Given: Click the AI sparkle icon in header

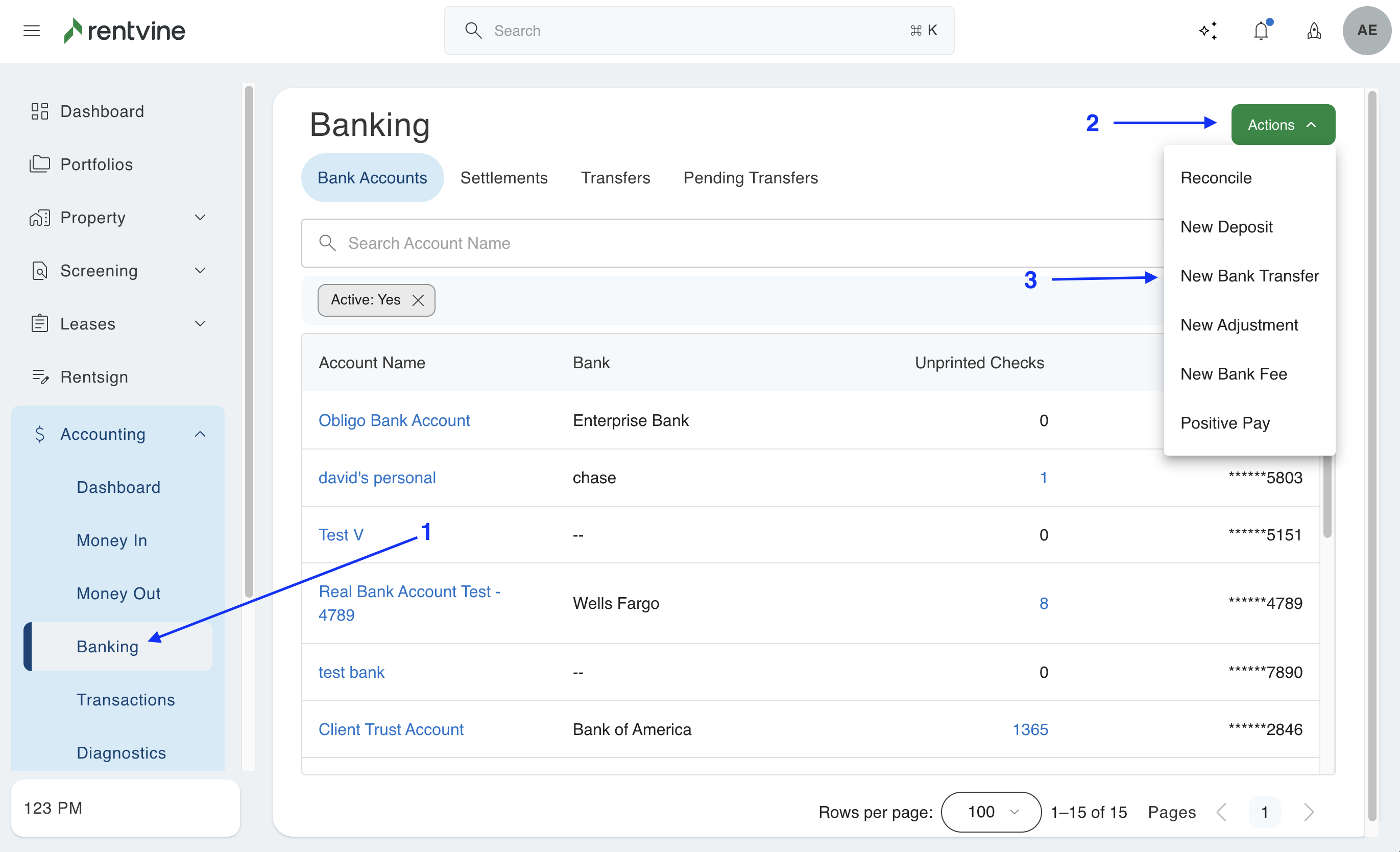Looking at the screenshot, I should 1209,31.
